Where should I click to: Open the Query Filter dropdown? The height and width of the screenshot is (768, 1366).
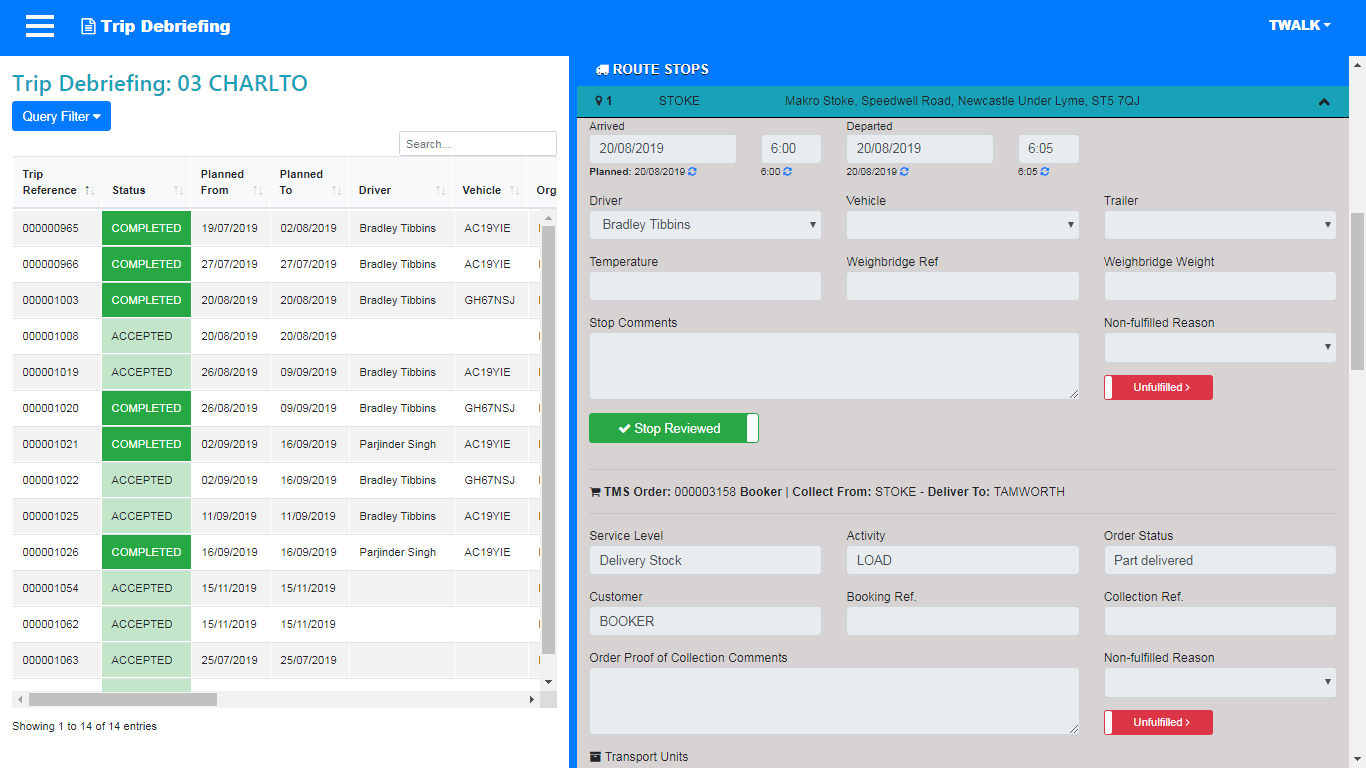tap(61, 116)
